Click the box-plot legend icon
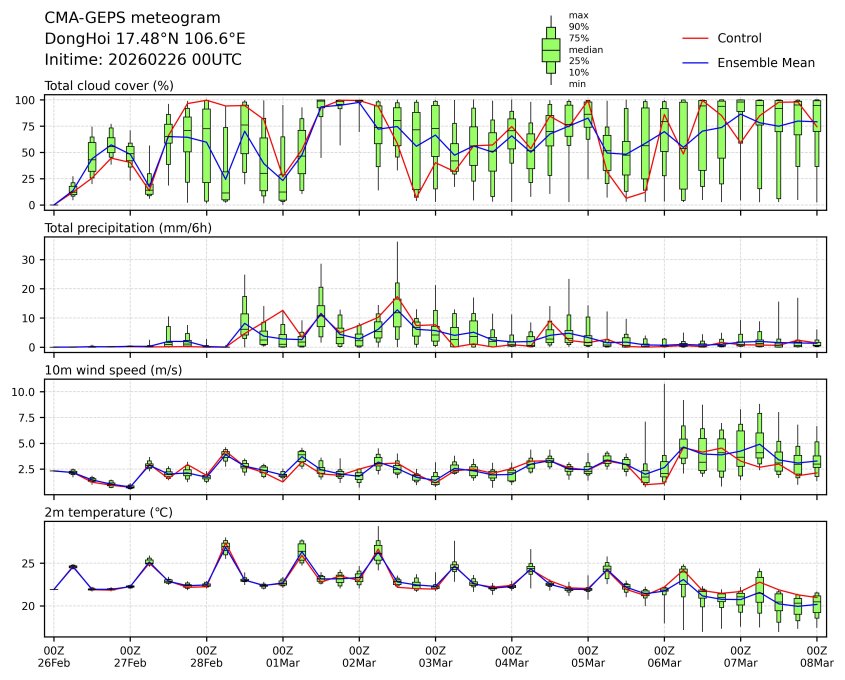This screenshot has height=680, width=845. pyautogui.click(x=550, y=50)
